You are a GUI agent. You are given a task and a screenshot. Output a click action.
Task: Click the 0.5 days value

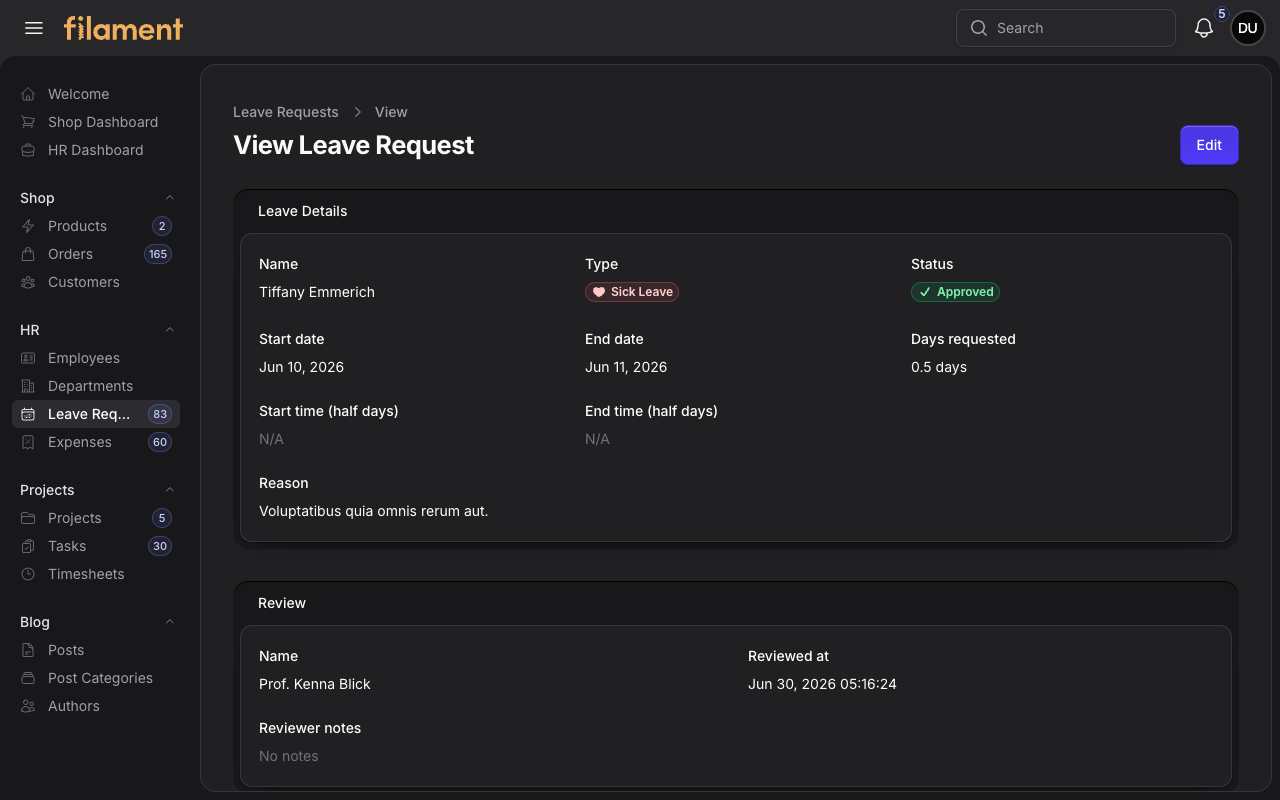tap(939, 367)
